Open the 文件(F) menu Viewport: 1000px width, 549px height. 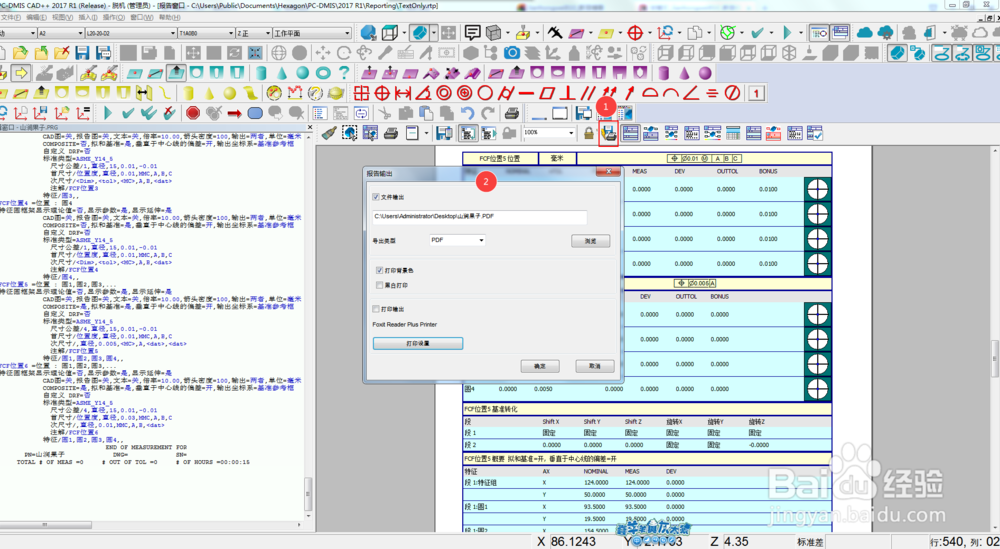[x=11, y=17]
